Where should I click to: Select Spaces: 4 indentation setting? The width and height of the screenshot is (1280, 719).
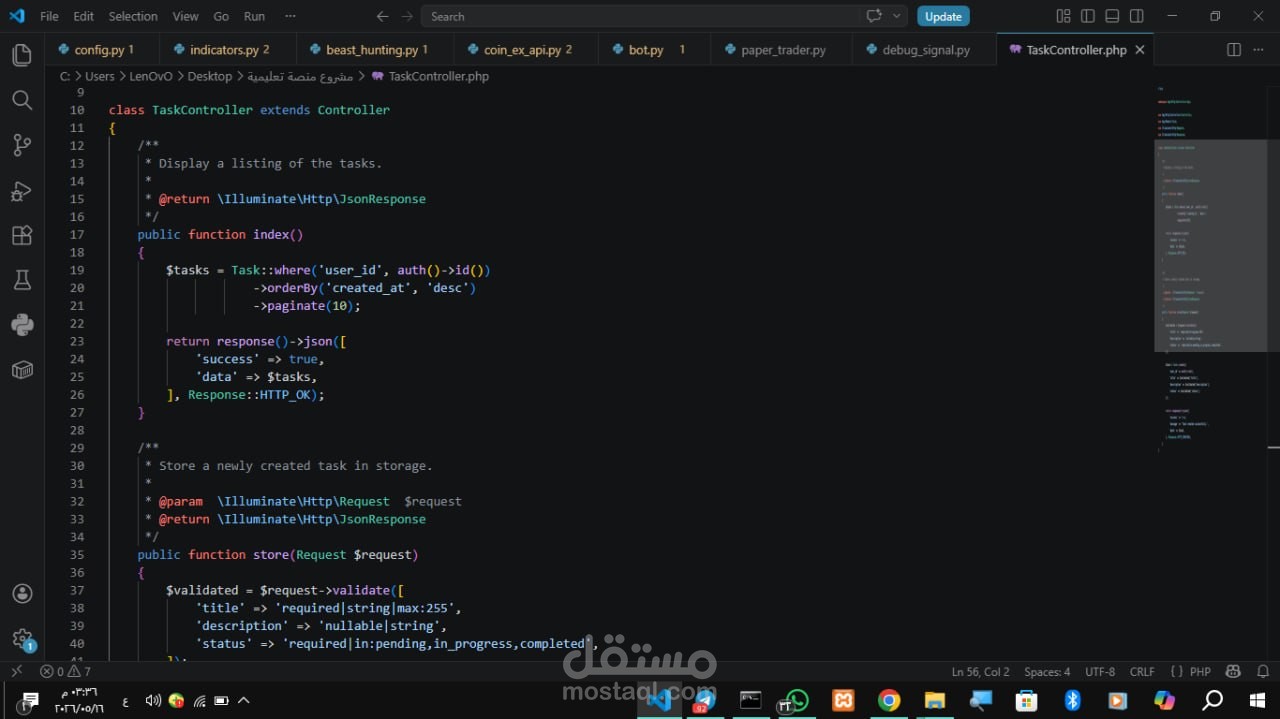[x=1047, y=672]
